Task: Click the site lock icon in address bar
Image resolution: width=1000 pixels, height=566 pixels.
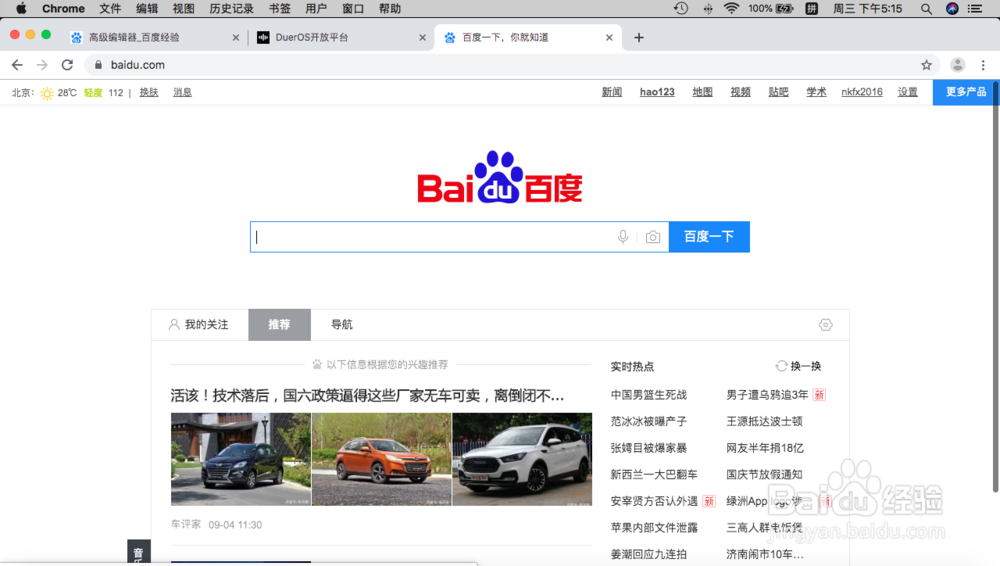Action: pos(98,64)
